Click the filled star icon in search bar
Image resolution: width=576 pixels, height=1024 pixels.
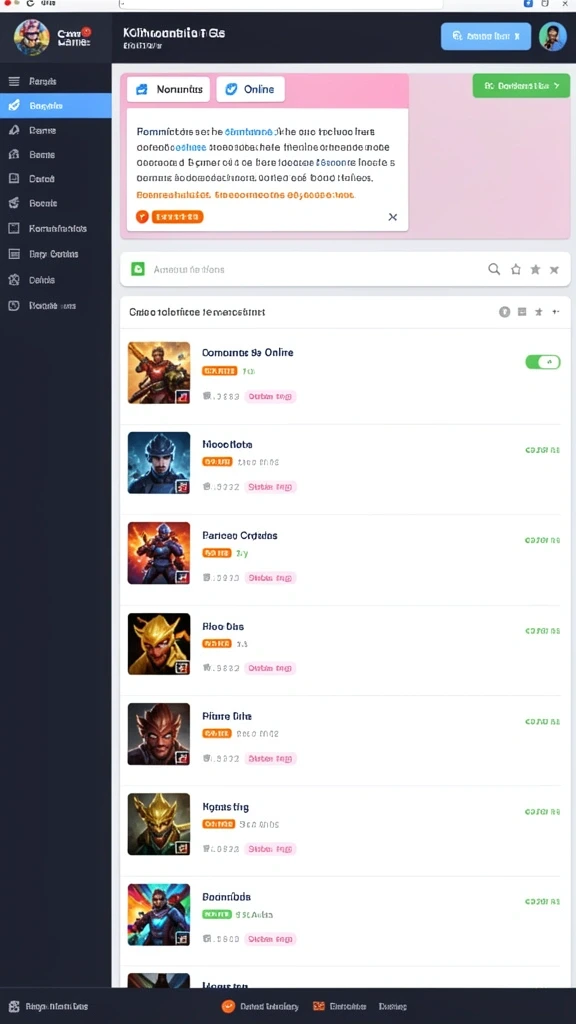coord(536,269)
